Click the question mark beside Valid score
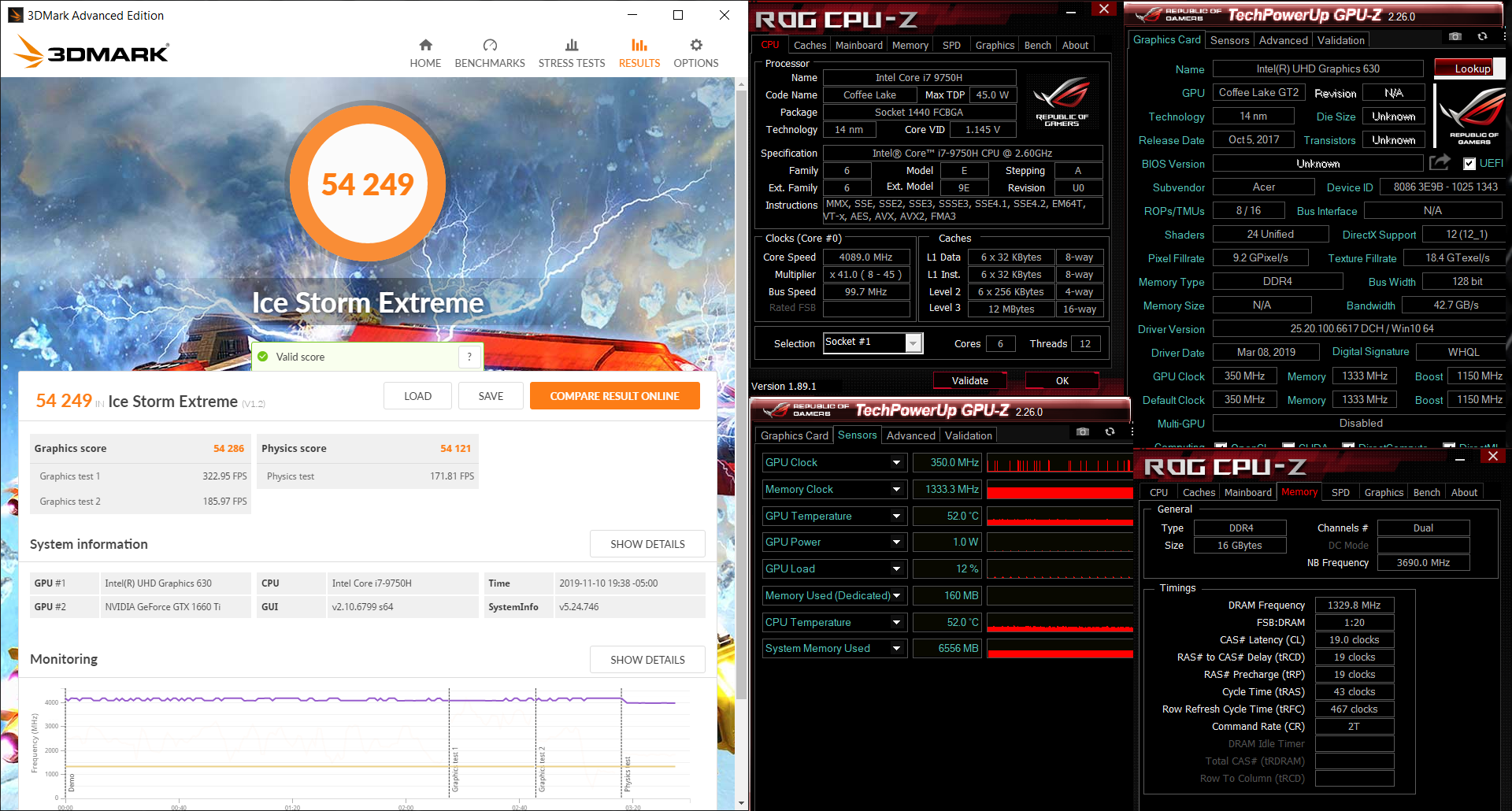Image resolution: width=1512 pixels, height=811 pixels. [469, 357]
